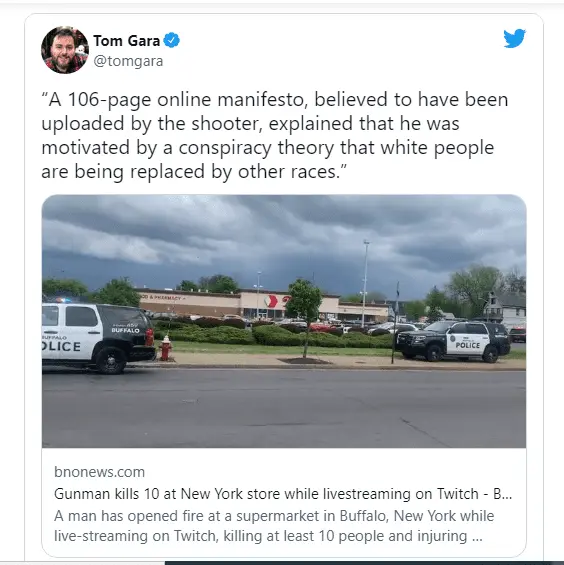Click the road area in preview image
This screenshot has height=565, width=564.
284,407
